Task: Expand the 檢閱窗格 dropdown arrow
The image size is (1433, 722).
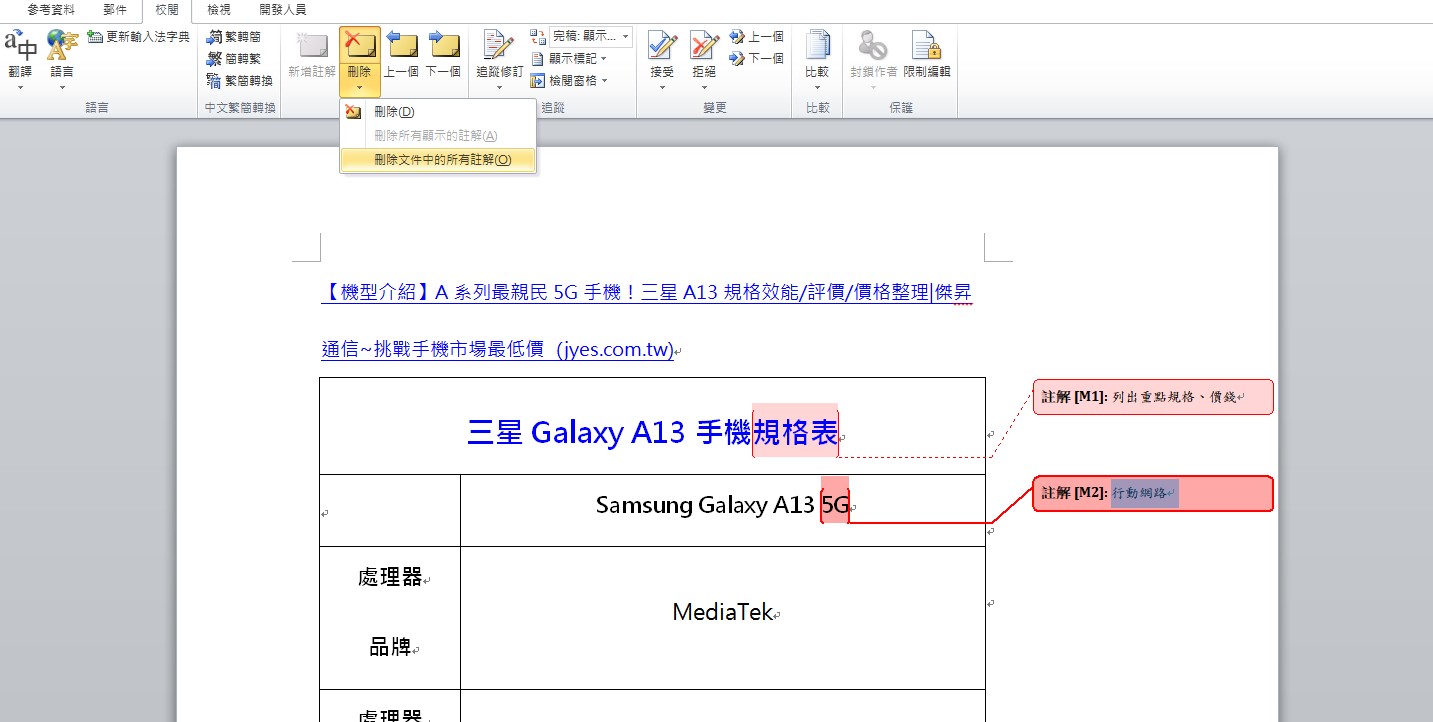Action: coord(604,81)
